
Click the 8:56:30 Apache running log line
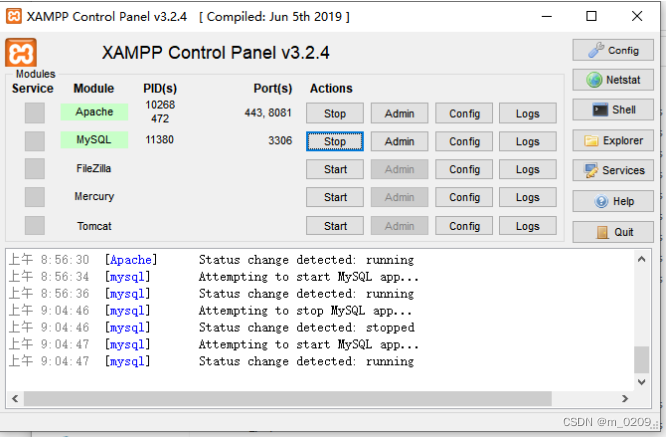[211, 259]
